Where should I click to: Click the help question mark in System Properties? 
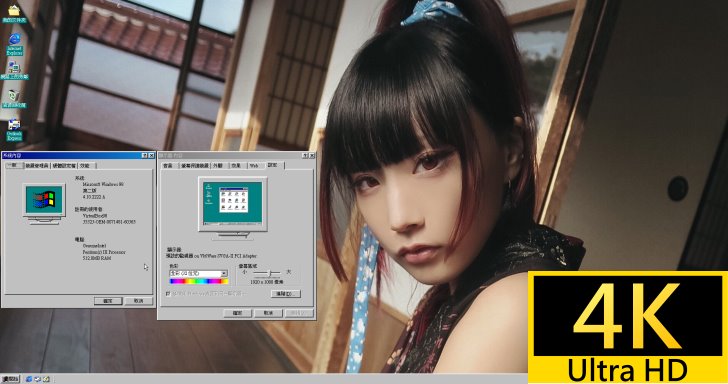(x=144, y=155)
